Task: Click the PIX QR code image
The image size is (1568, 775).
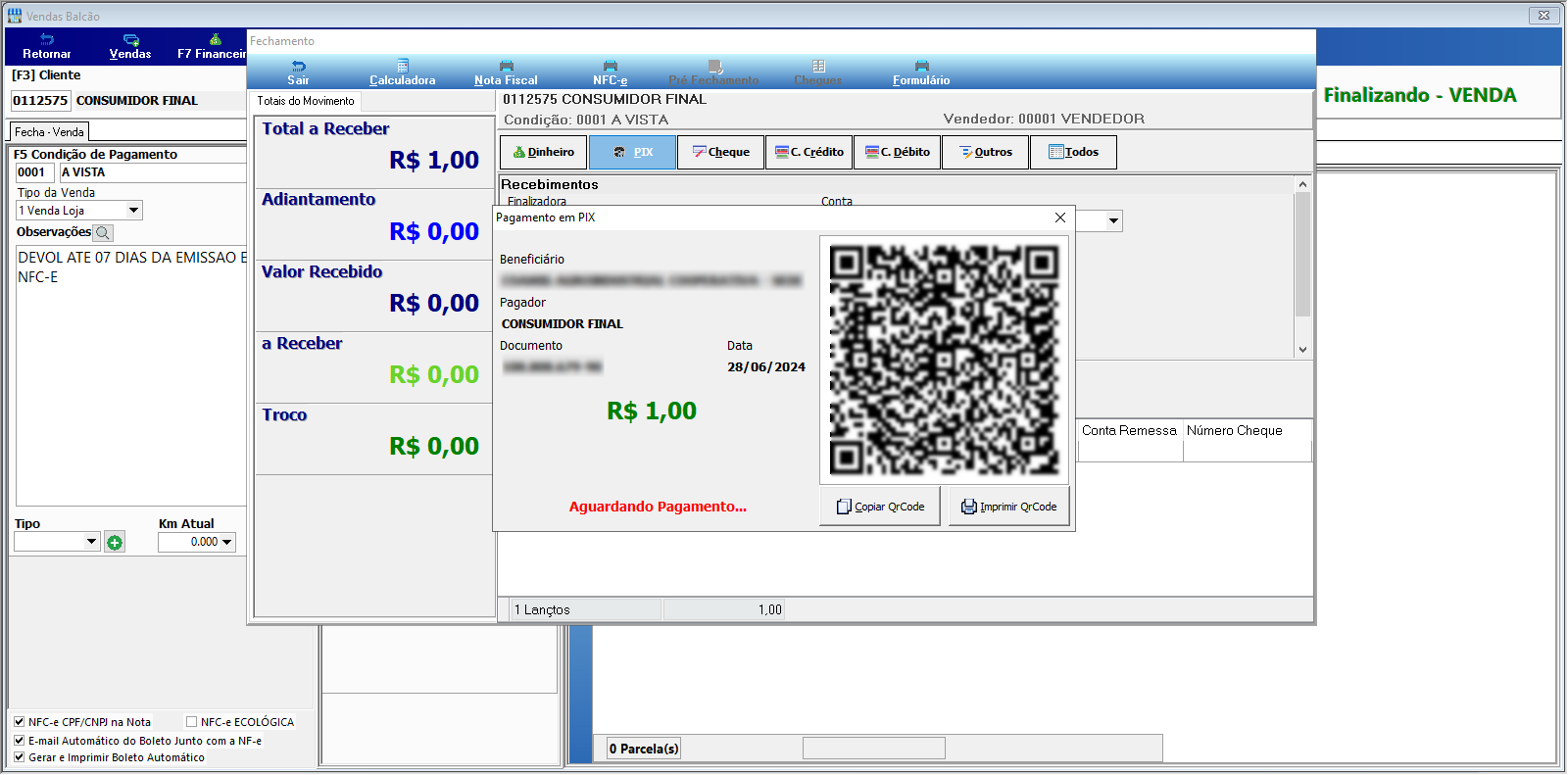Action: click(x=944, y=361)
